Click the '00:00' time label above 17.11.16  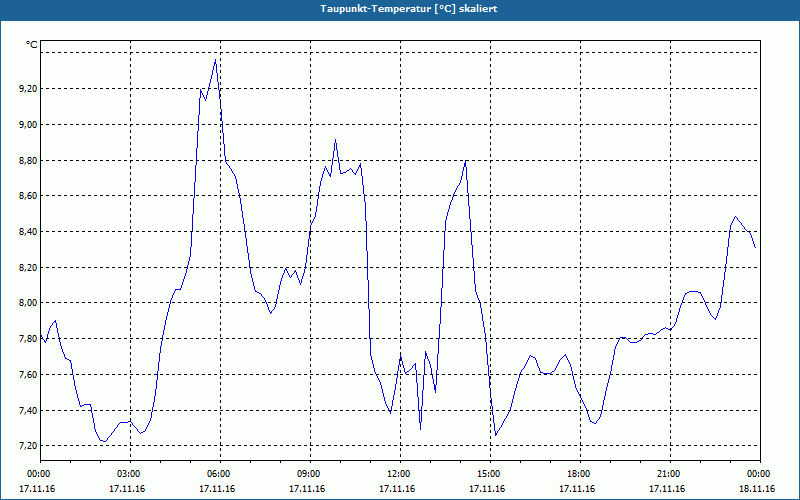(37, 474)
